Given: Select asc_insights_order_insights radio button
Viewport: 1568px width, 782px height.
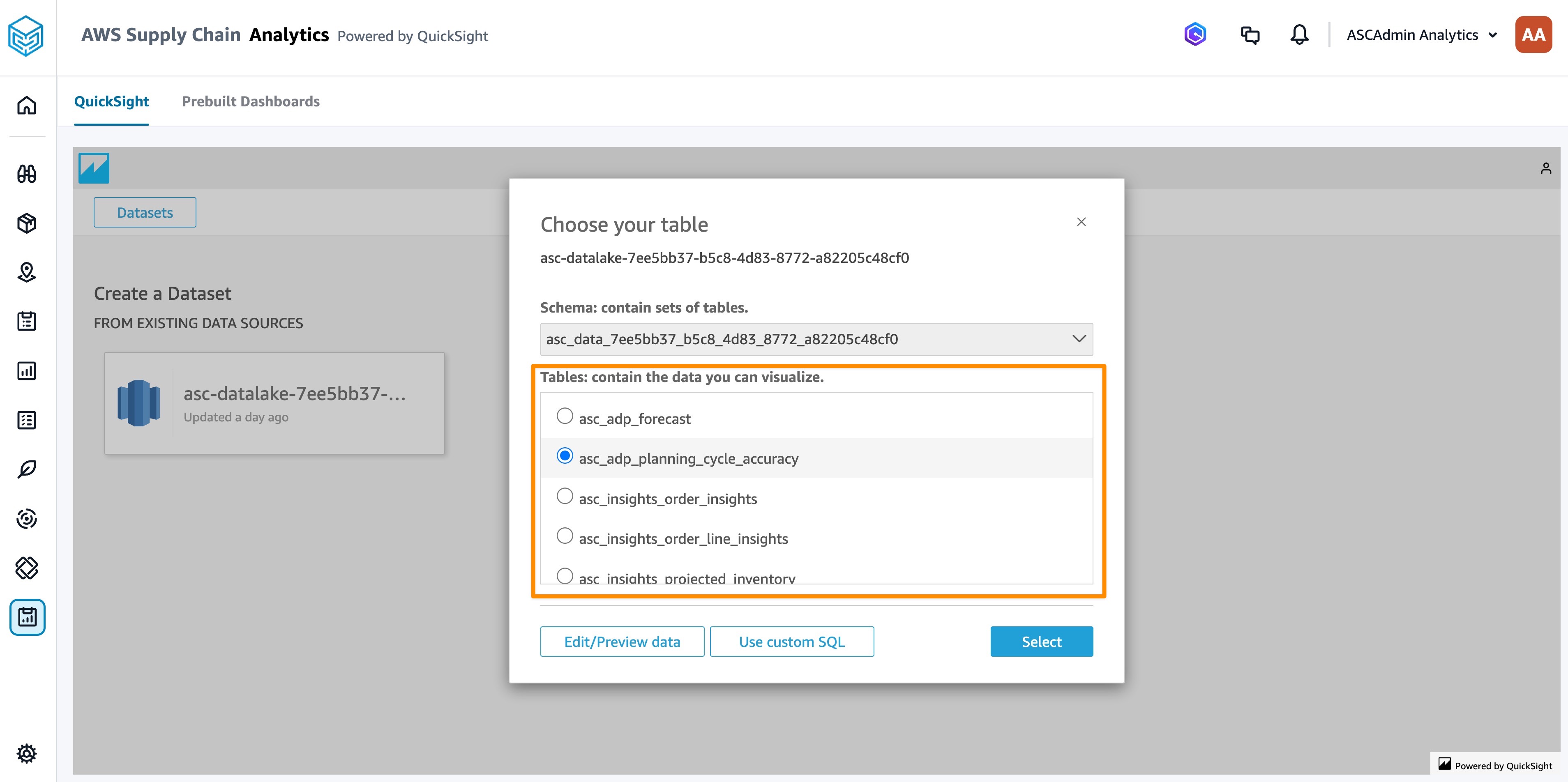Looking at the screenshot, I should [565, 496].
